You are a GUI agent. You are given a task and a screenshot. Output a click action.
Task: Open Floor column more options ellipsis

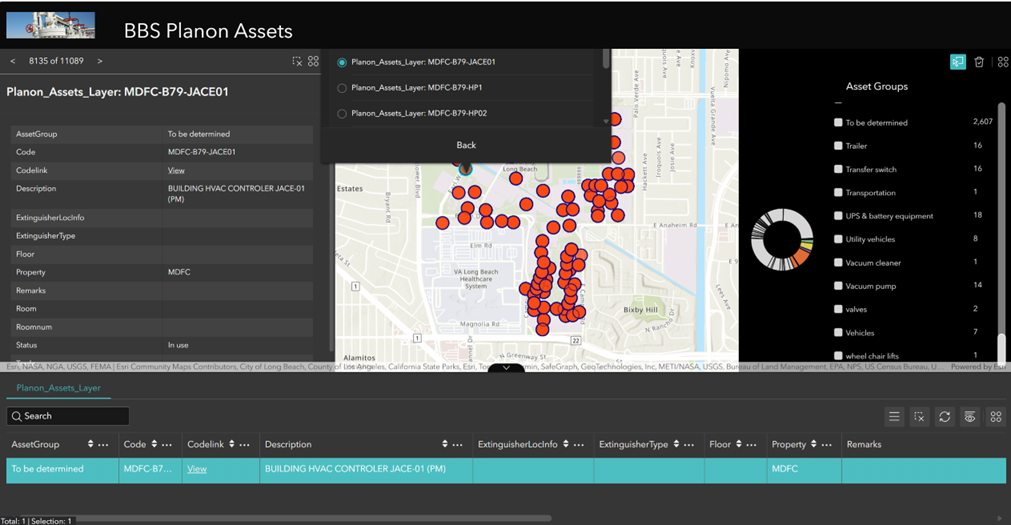pyautogui.click(x=751, y=445)
